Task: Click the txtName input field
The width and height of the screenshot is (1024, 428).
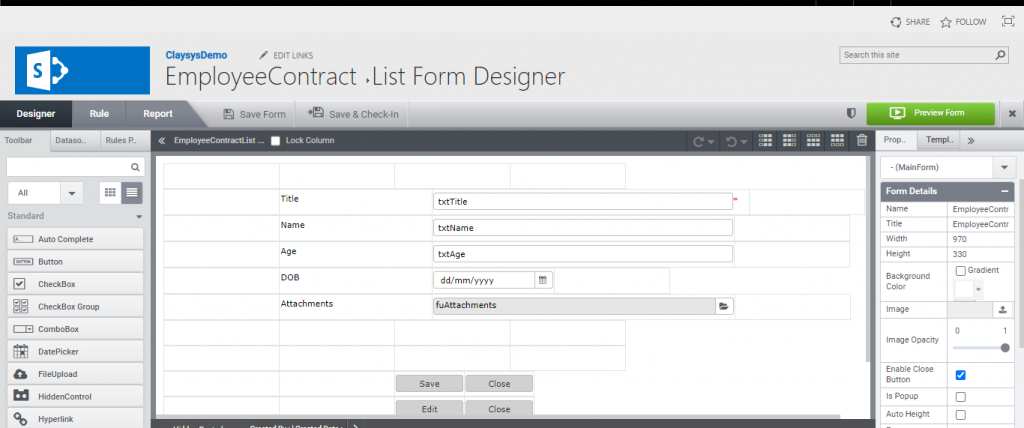Action: [x=582, y=228]
